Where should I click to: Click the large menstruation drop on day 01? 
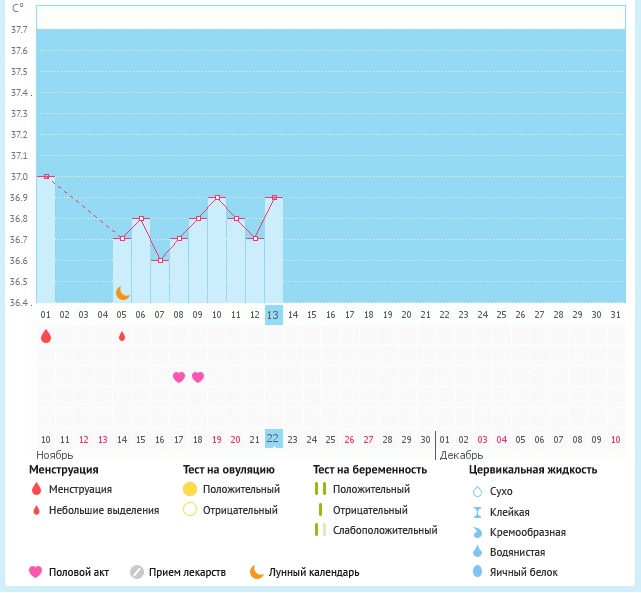(45, 337)
